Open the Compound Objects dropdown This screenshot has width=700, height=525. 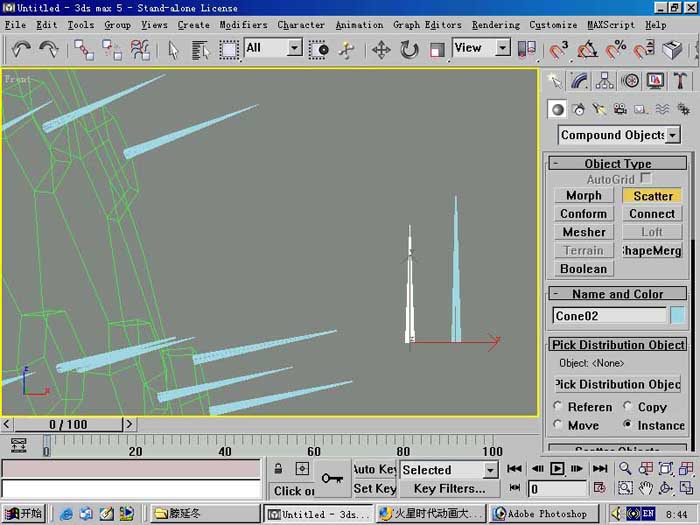point(619,134)
